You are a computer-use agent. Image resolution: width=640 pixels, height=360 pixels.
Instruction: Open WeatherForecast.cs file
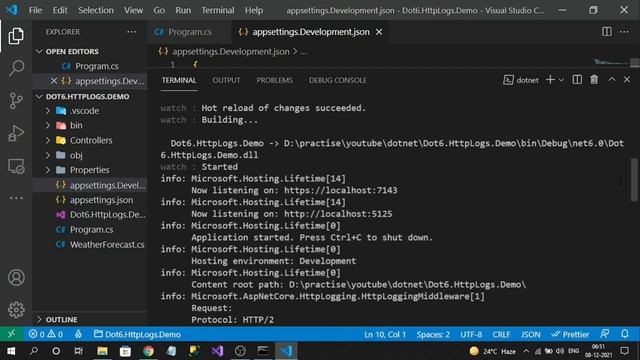tap(90, 244)
